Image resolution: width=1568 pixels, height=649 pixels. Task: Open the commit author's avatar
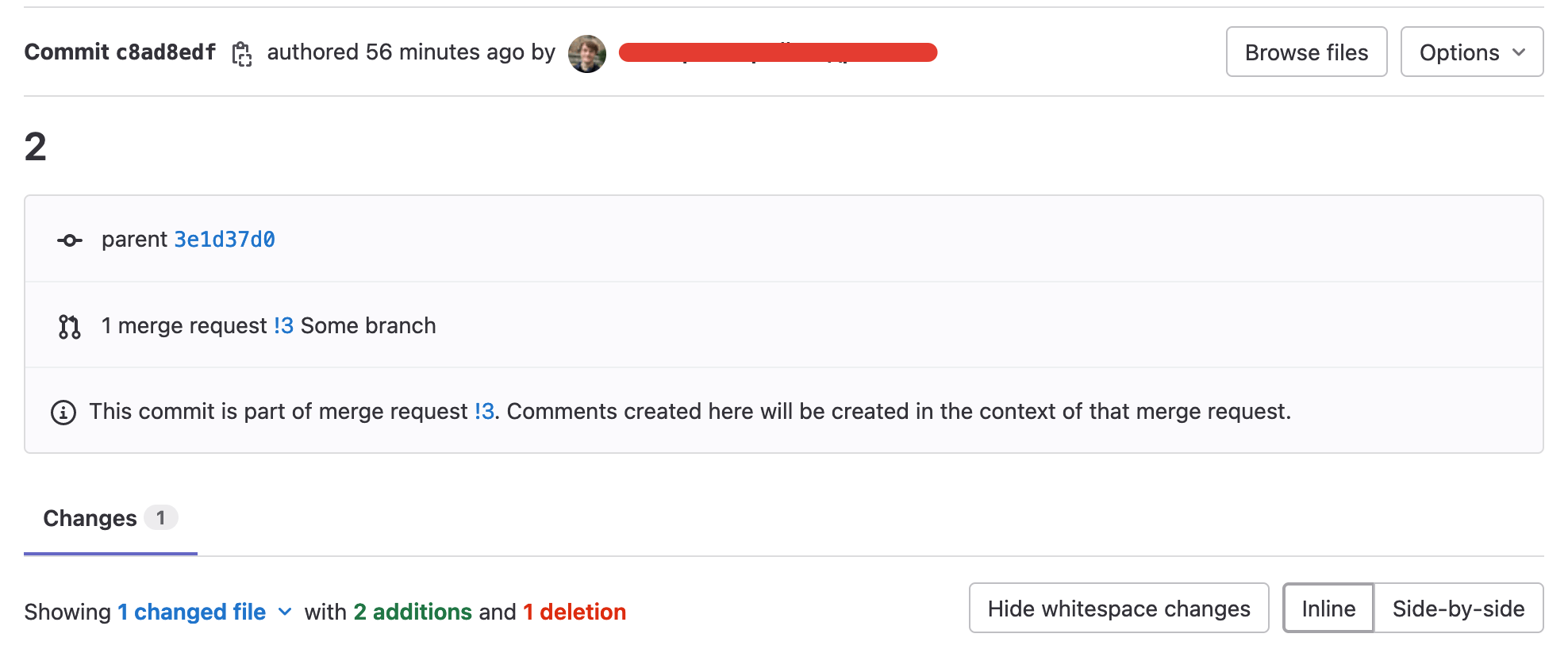[x=586, y=52]
